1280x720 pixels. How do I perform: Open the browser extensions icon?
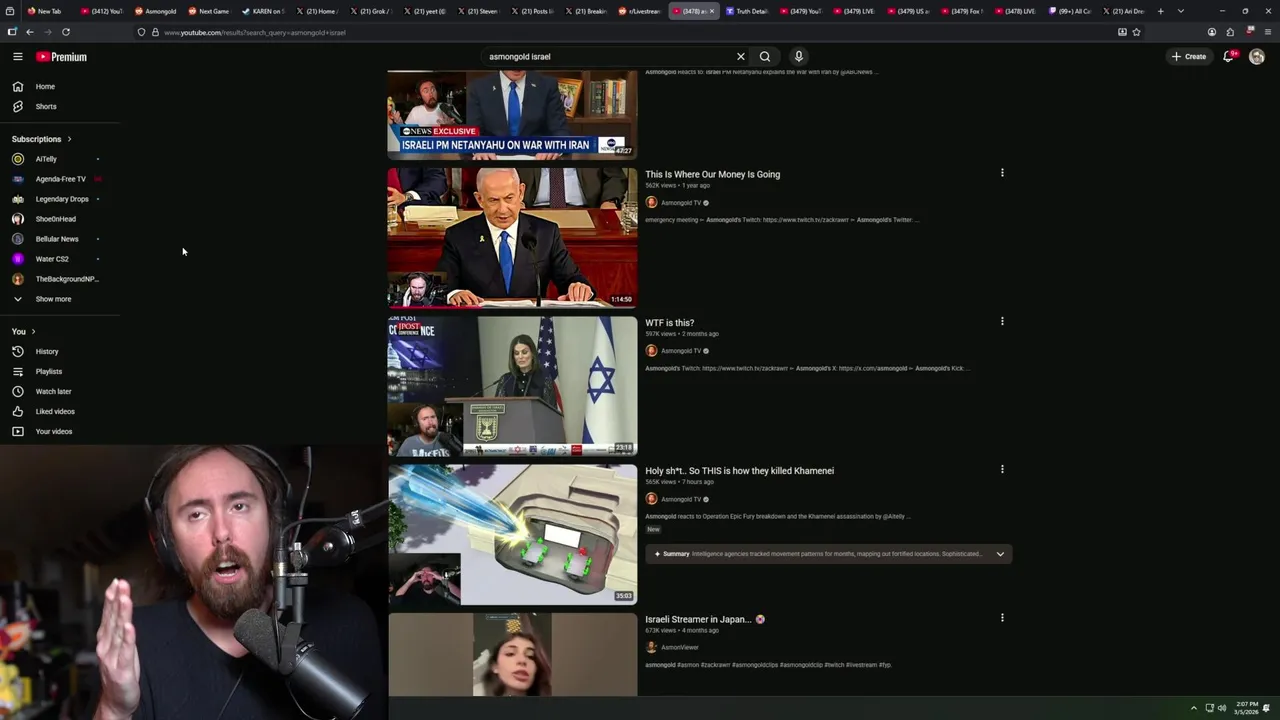point(1230,32)
